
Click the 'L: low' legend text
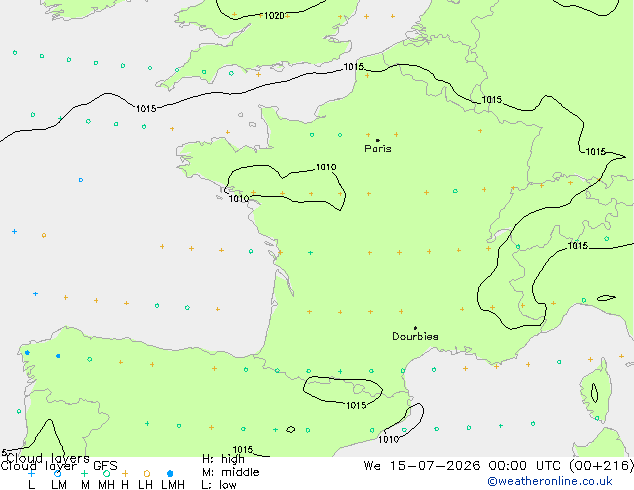[219, 485]
